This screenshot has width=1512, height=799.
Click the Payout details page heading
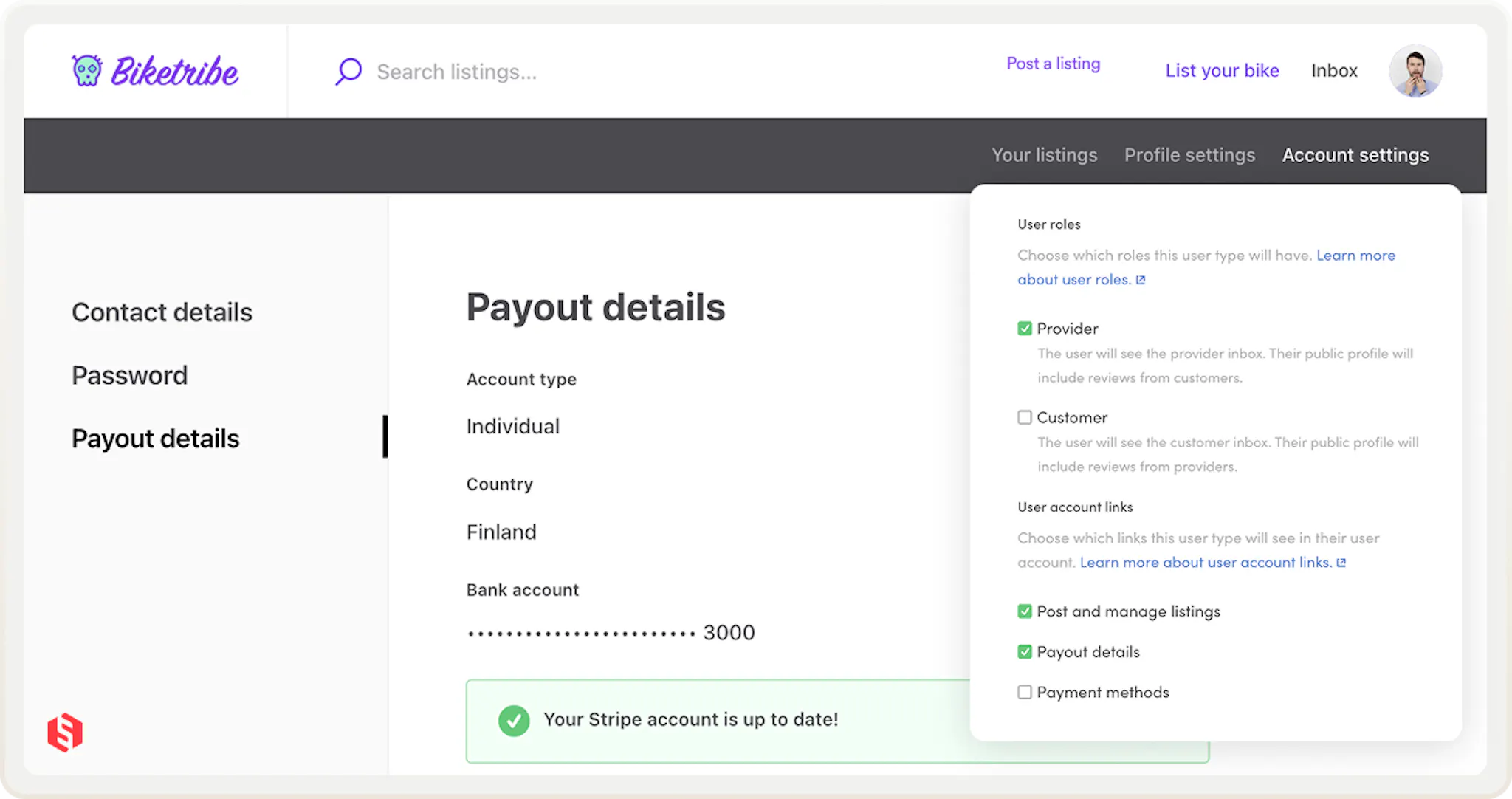tap(596, 307)
